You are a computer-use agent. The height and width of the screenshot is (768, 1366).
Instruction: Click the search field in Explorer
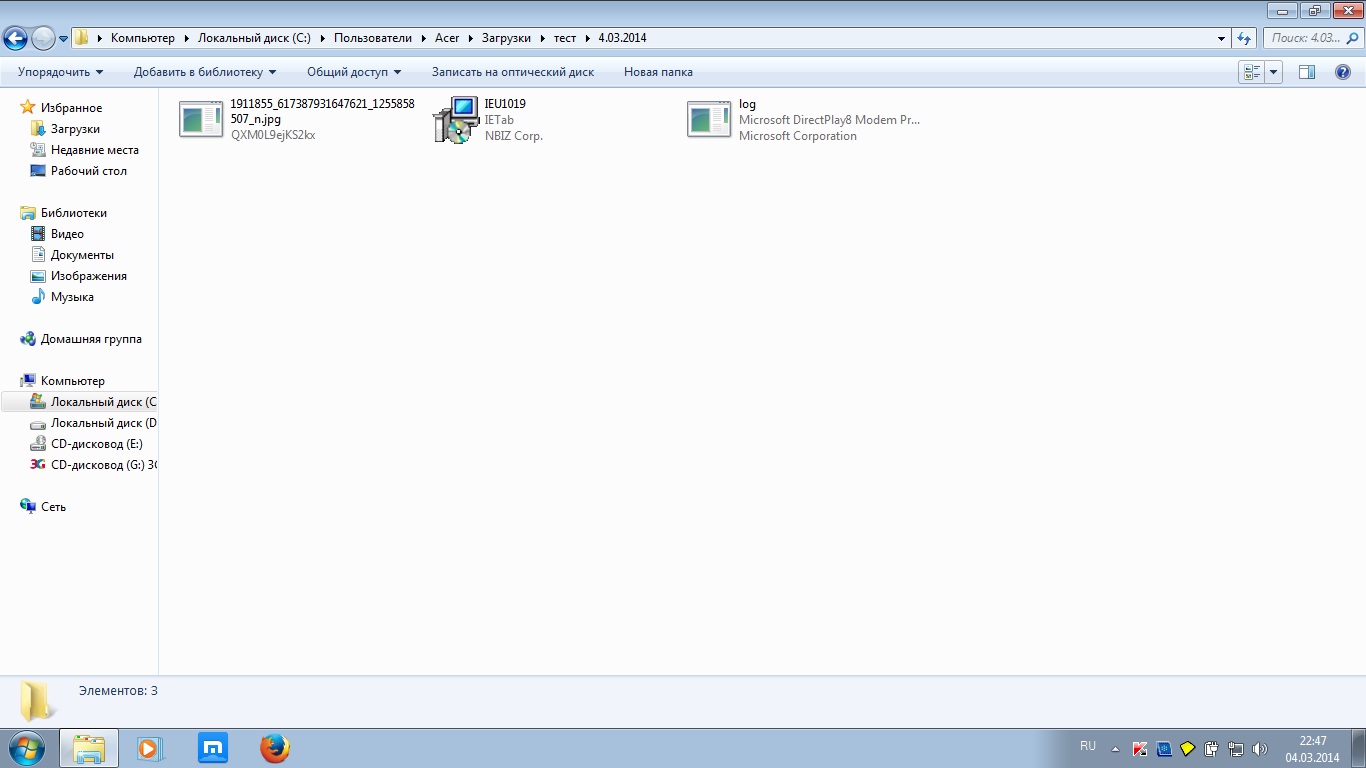pos(1310,38)
